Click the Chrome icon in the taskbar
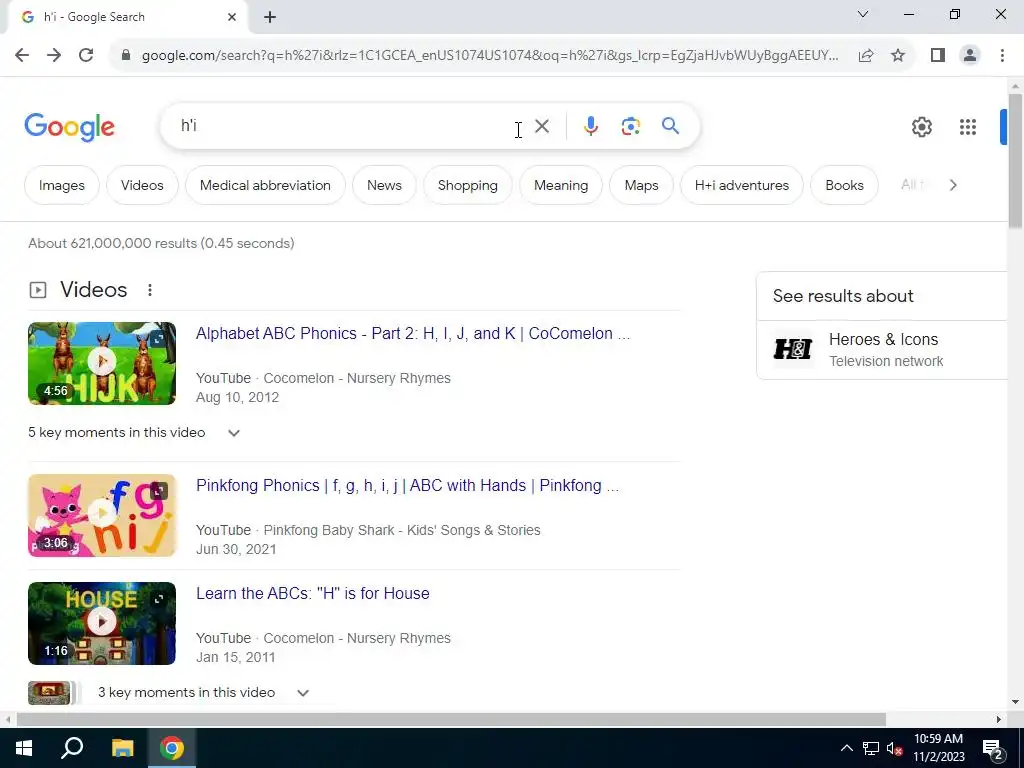1024x768 pixels. (x=172, y=748)
